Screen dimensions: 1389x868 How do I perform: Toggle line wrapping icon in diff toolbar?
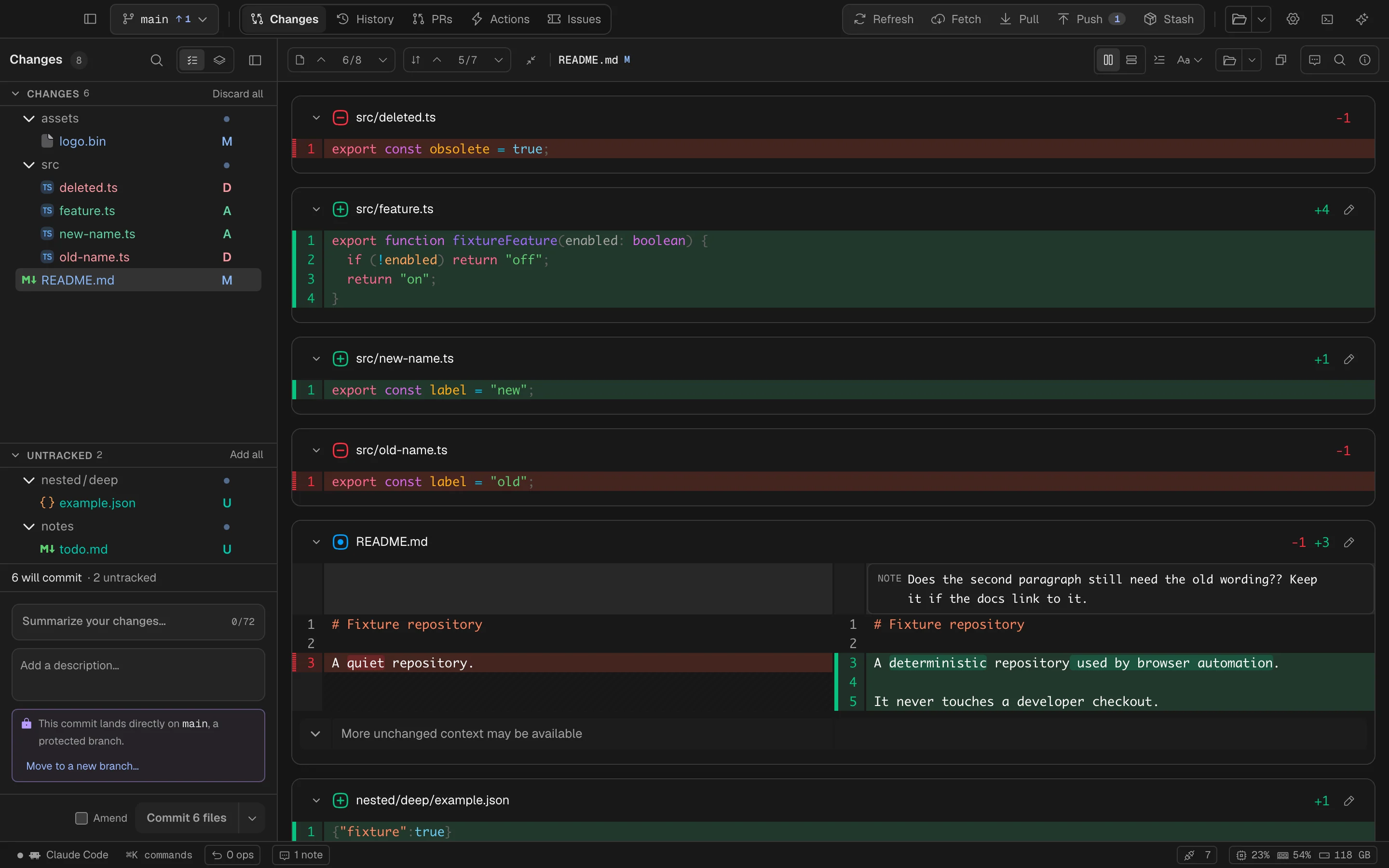pyautogui.click(x=1159, y=60)
